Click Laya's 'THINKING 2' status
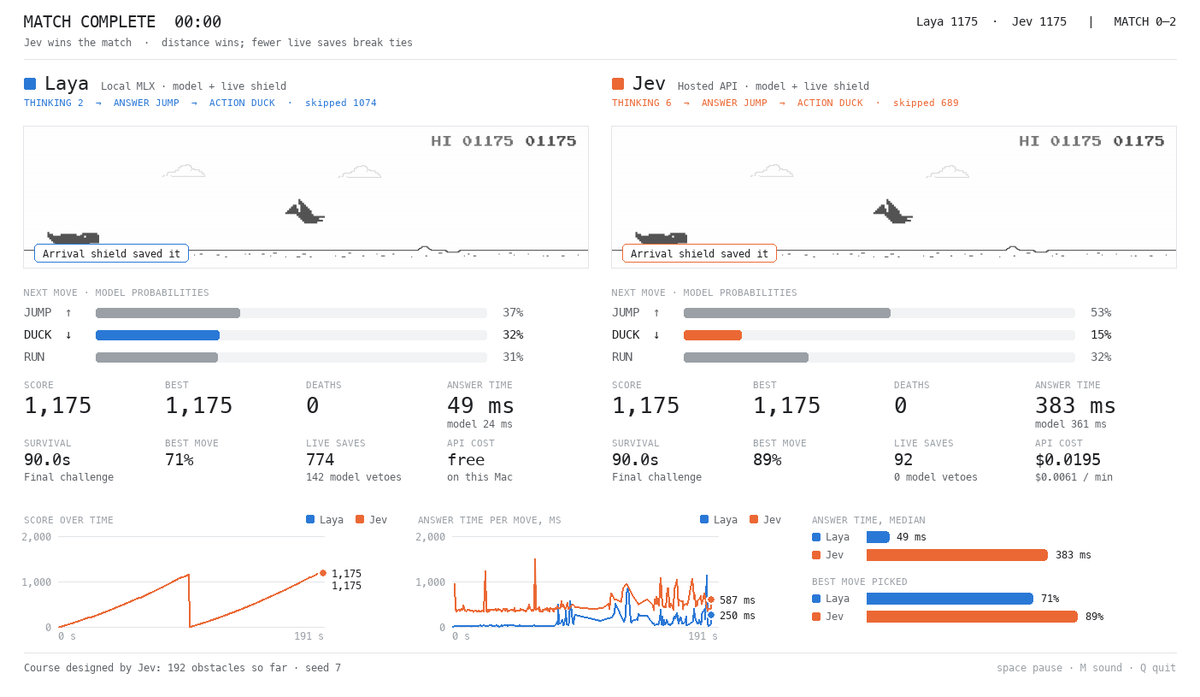 pos(54,103)
